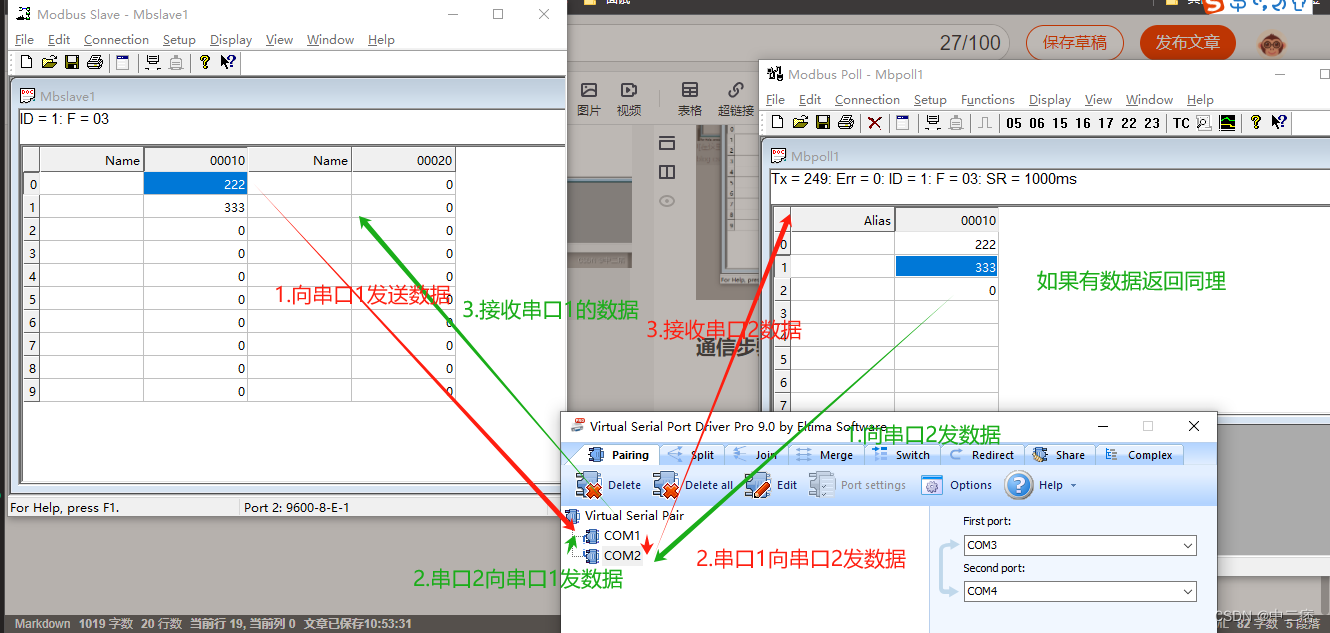Image resolution: width=1330 pixels, height=633 pixels.
Task: Click Connect icon in Modbus Poll toolbar
Action: 933,122
